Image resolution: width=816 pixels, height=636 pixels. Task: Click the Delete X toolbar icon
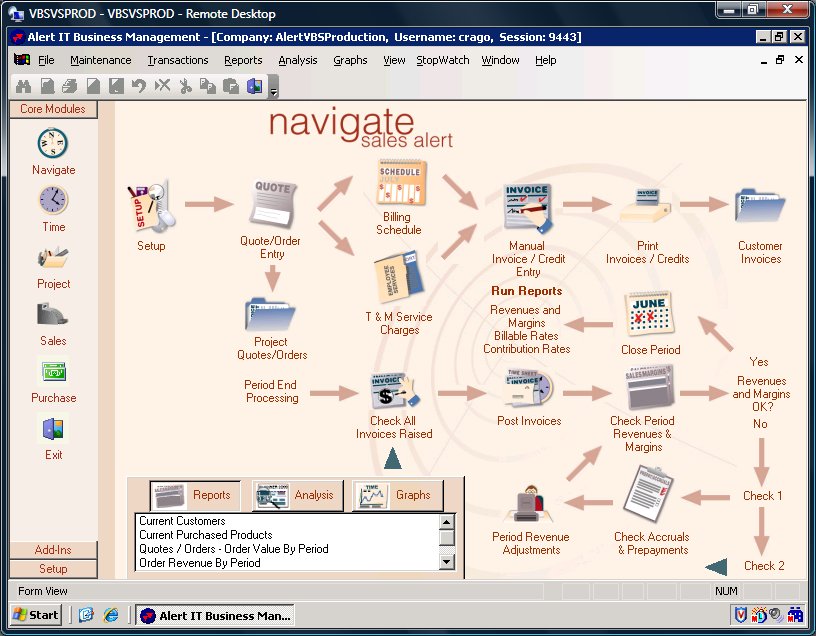coord(162,86)
